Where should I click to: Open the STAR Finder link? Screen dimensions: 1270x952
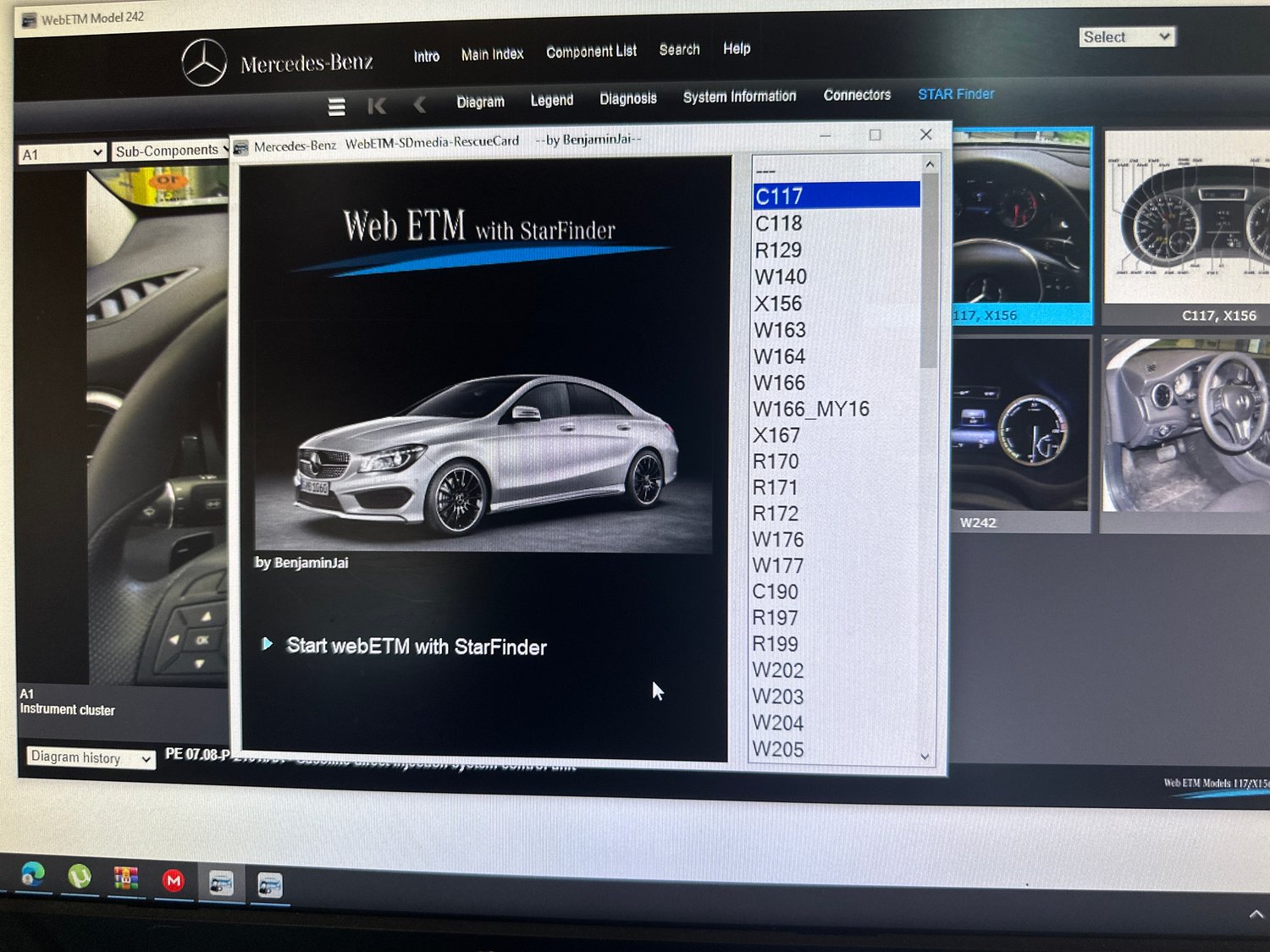pyautogui.click(x=956, y=94)
